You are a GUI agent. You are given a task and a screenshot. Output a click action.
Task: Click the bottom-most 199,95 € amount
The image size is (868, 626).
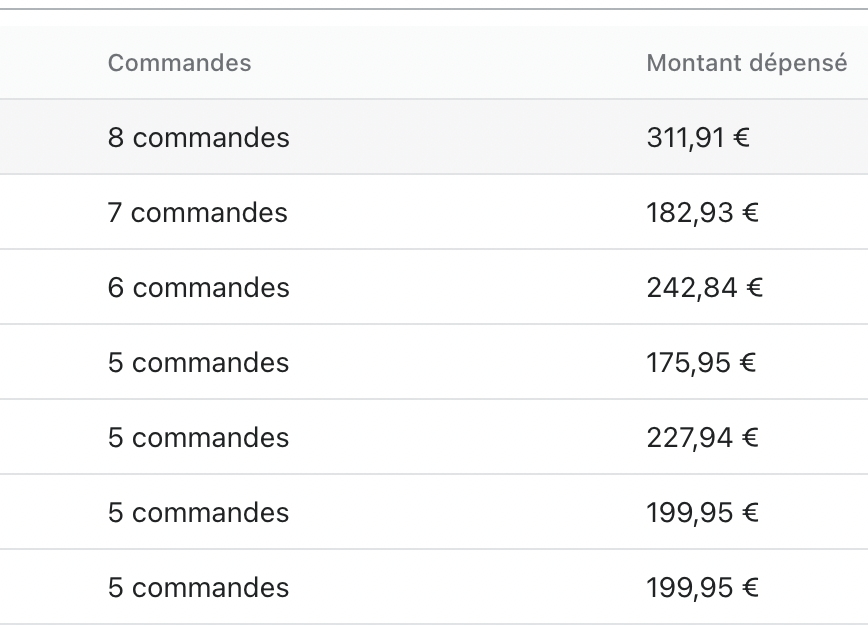click(x=702, y=588)
